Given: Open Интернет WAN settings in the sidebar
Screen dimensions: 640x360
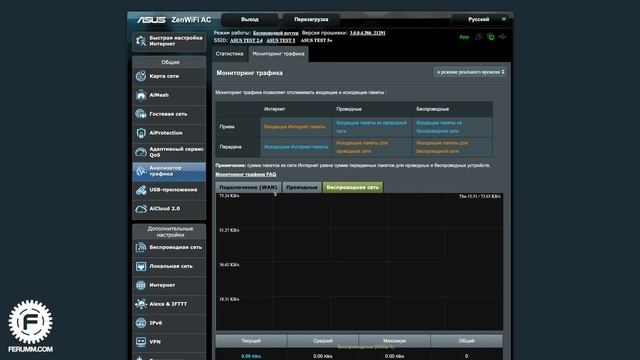Looking at the screenshot, I should click(x=169, y=285).
